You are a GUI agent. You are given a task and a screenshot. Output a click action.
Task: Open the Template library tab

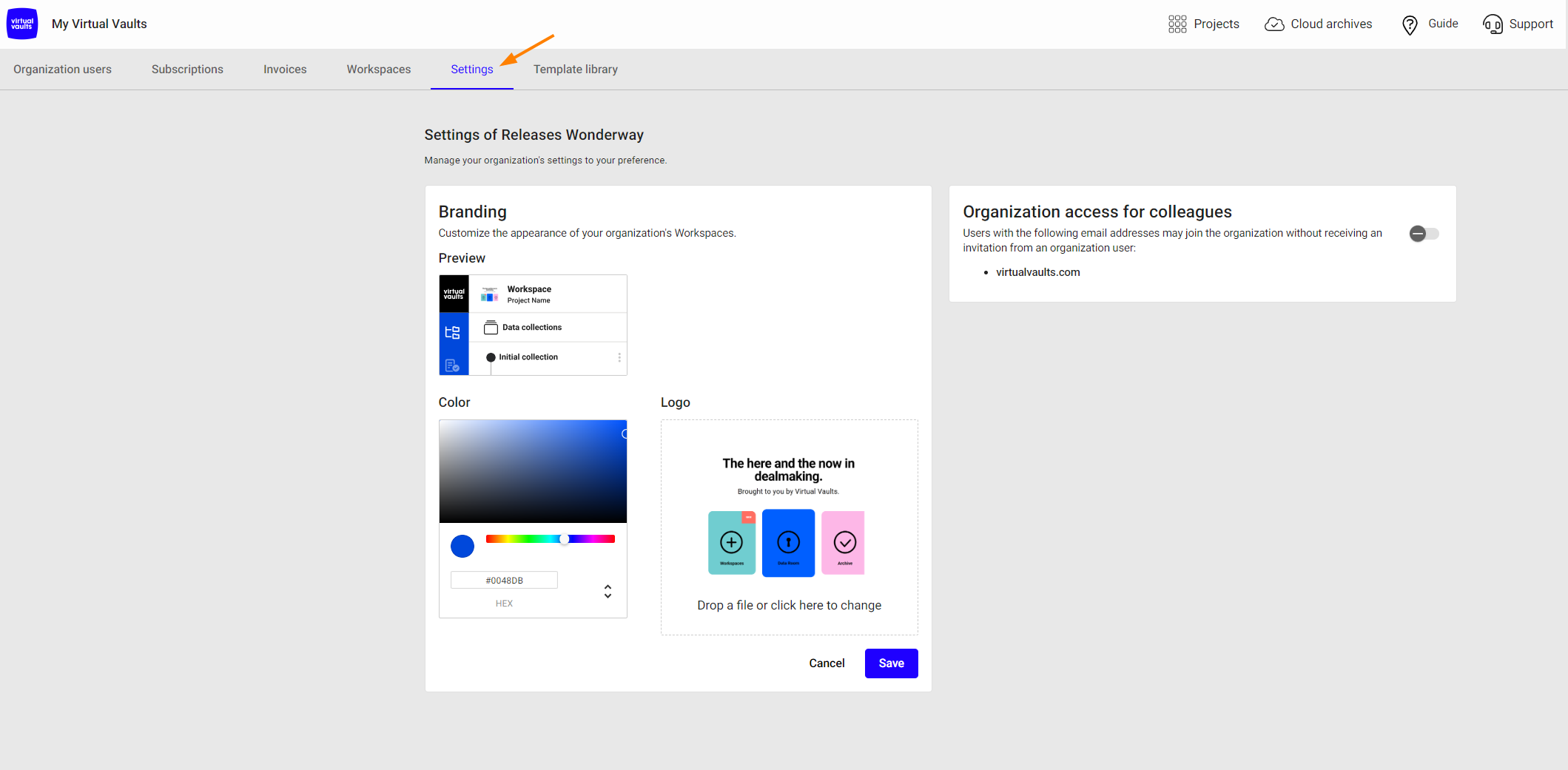coord(575,70)
